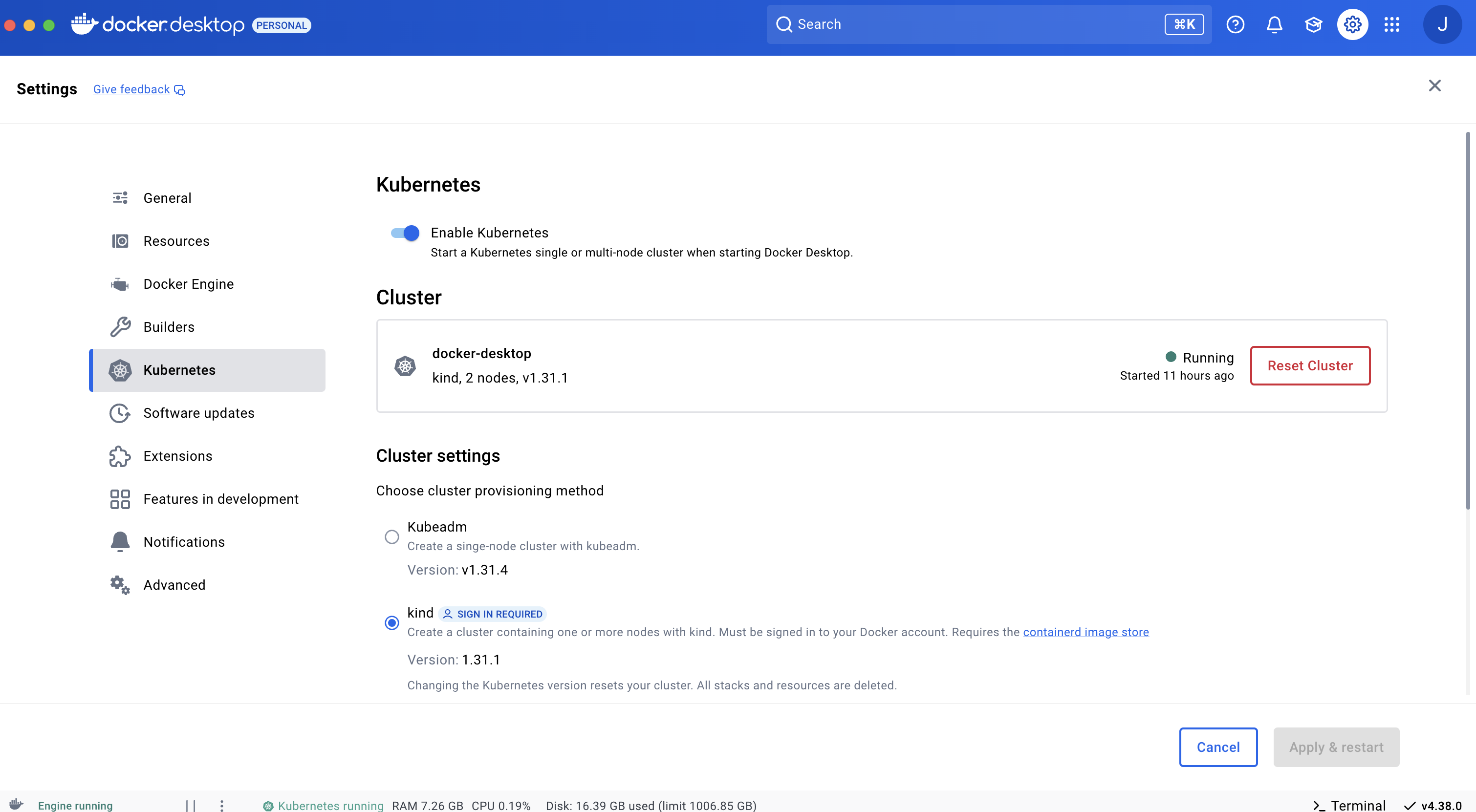Screen dimensions: 1476x812
Task: Open engine options three-dot menu
Action: (222, 805)
